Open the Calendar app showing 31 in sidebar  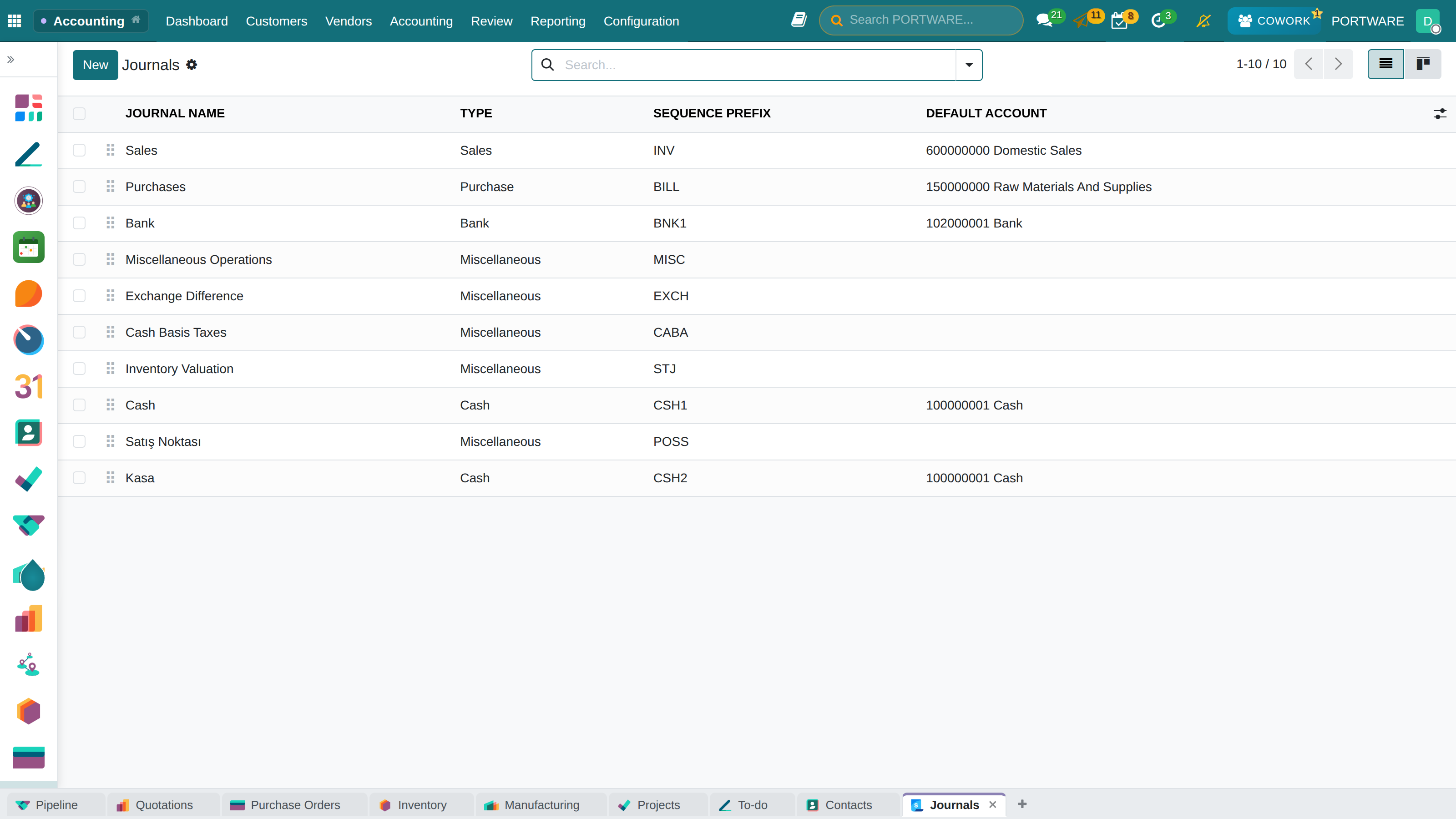click(28, 387)
